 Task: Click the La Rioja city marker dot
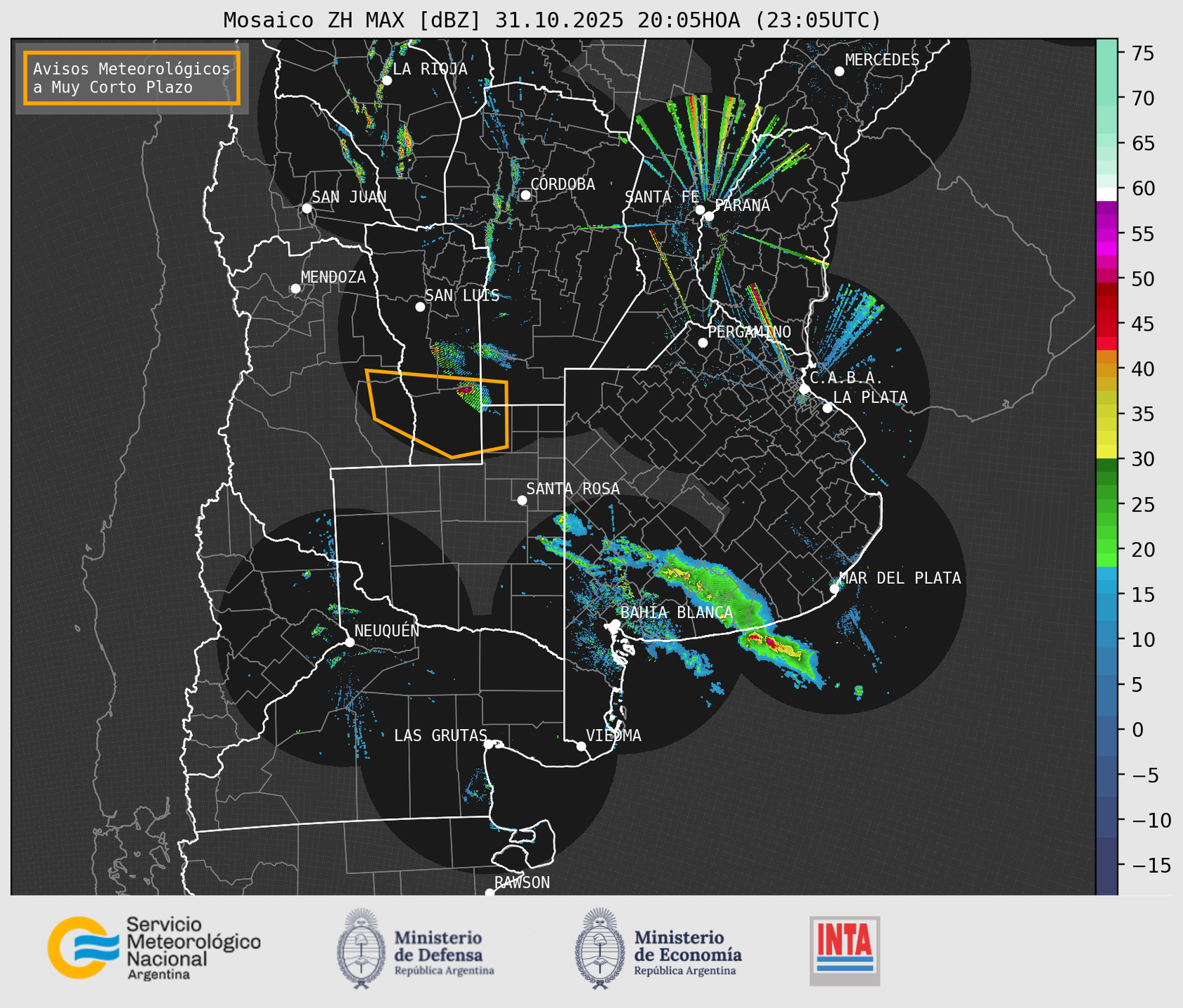click(386, 81)
